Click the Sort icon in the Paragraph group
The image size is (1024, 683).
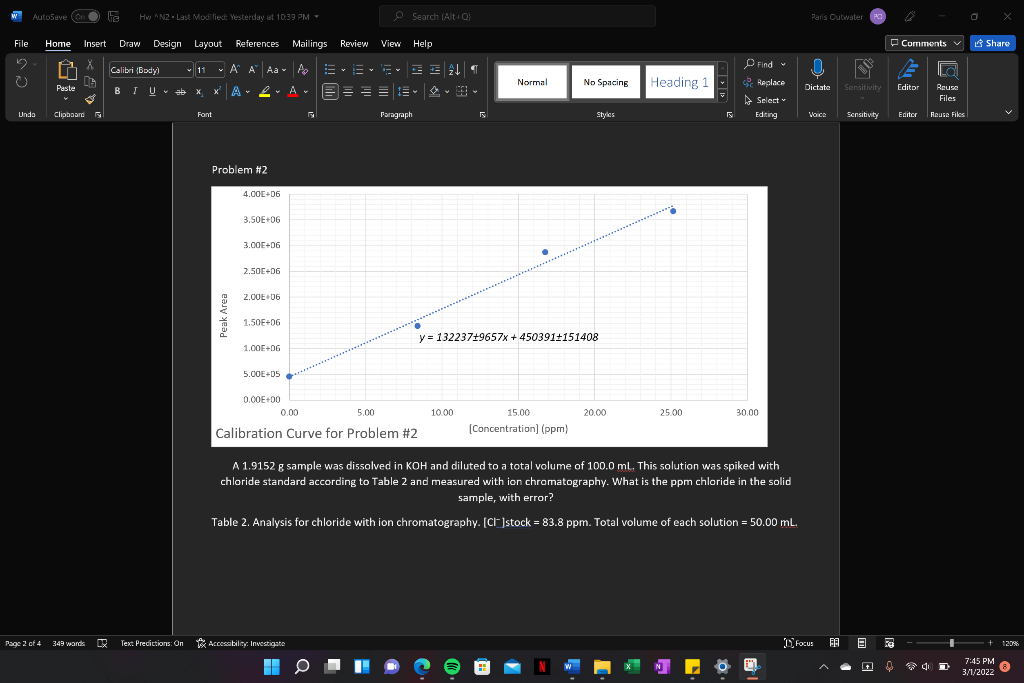pos(454,70)
